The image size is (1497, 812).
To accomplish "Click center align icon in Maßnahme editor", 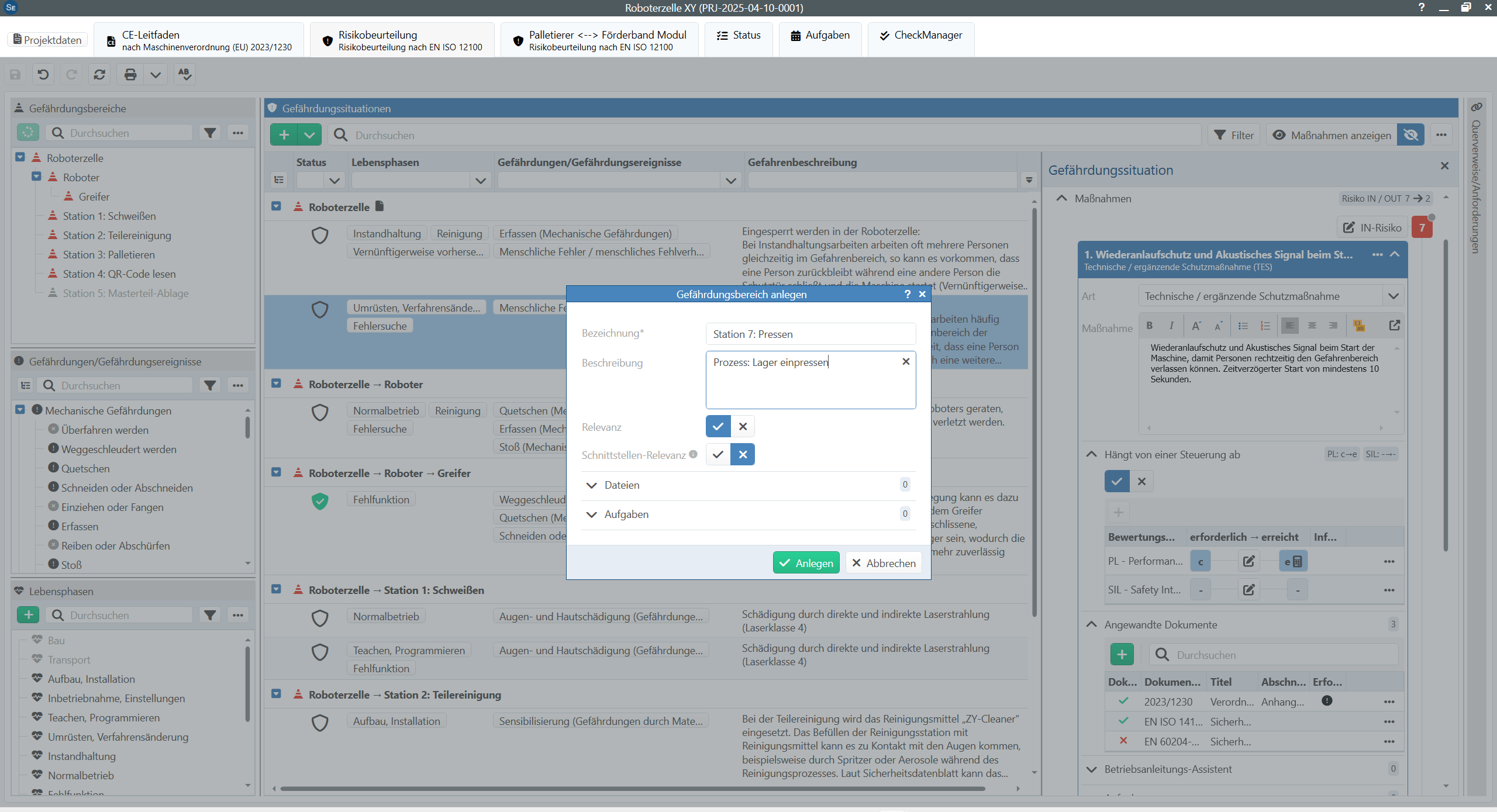I will click(1312, 326).
